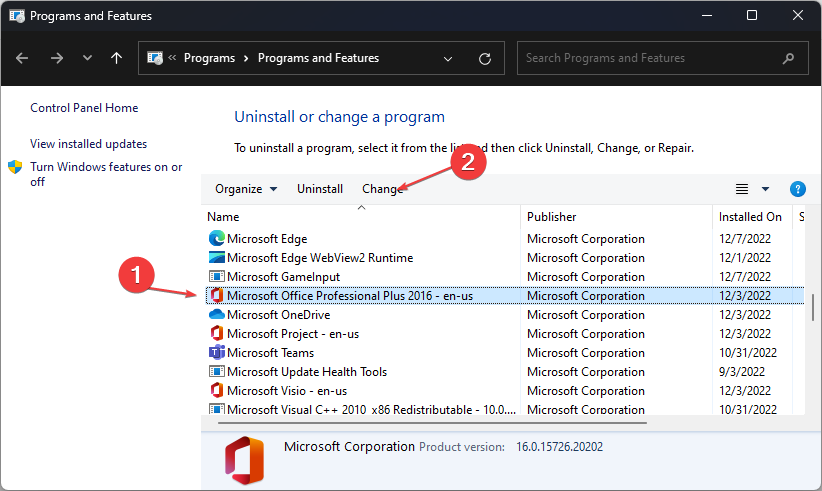Select Programs in the address breadcrumb
Screen dimensions: 822x491
[x=209, y=58]
